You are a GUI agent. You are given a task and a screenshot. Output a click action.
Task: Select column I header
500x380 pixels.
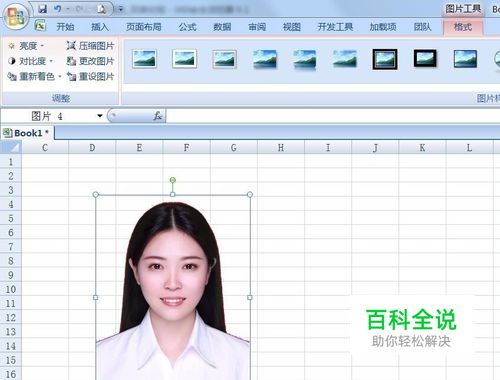point(328,147)
